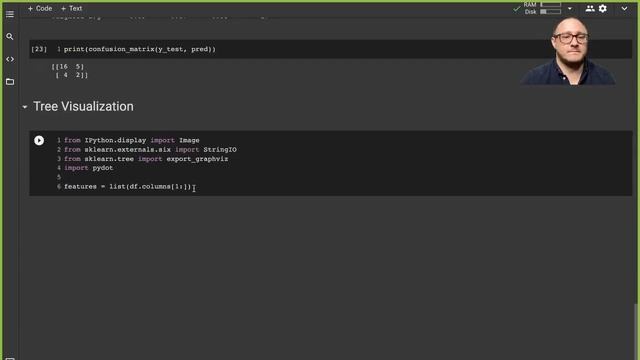Click the confusion matrix output '[[16 5]'
This screenshot has width=640, height=360.
click(x=68, y=67)
